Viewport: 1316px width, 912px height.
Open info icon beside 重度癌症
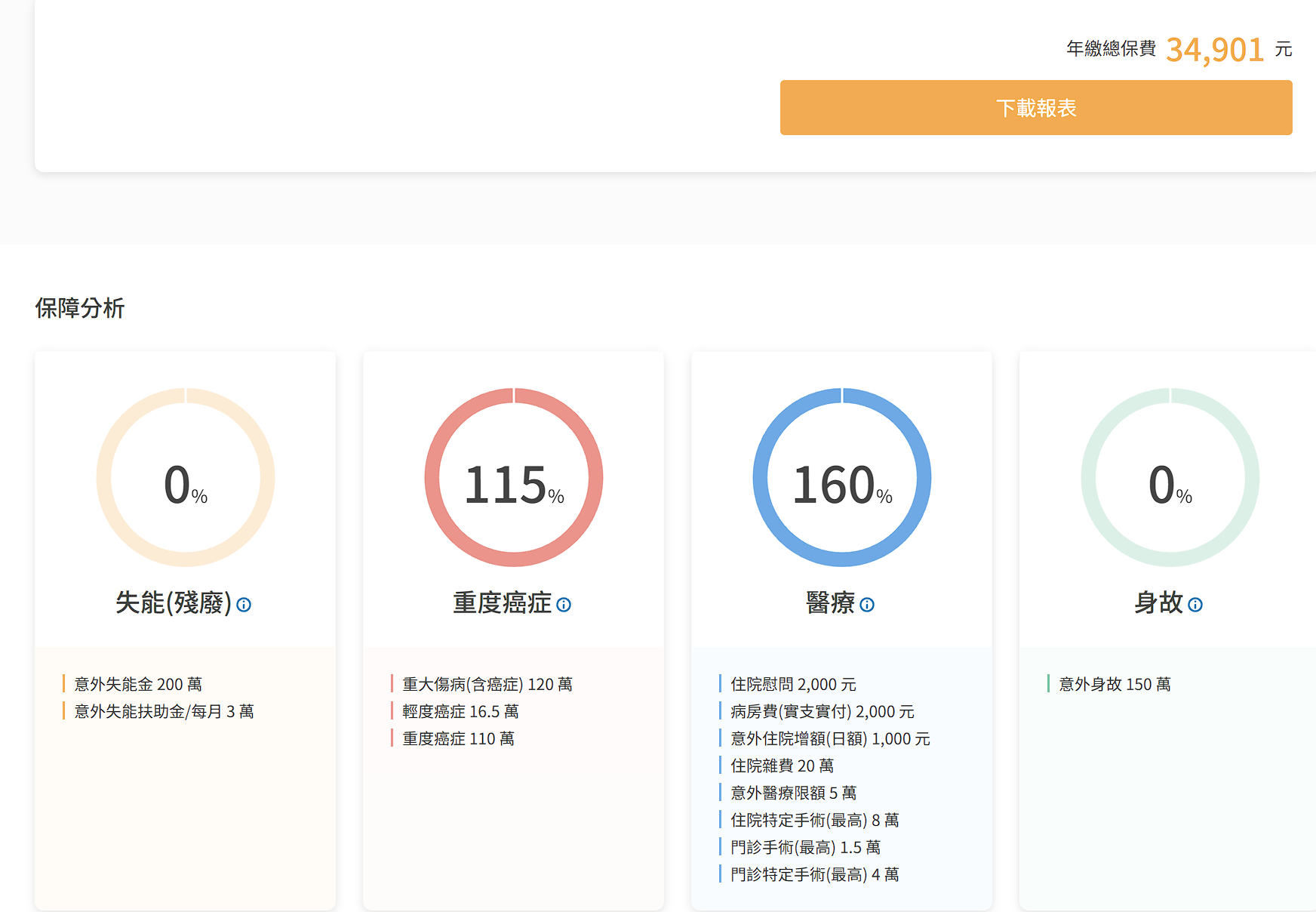[564, 605]
